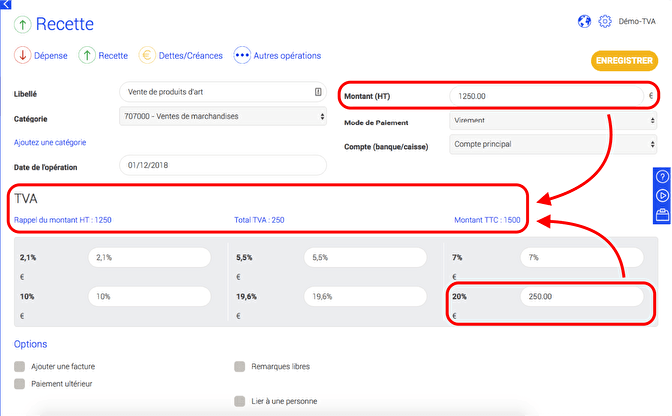Switch to the Autres opérations tab
Image resolution: width=672 pixels, height=416 pixels.
287,56
